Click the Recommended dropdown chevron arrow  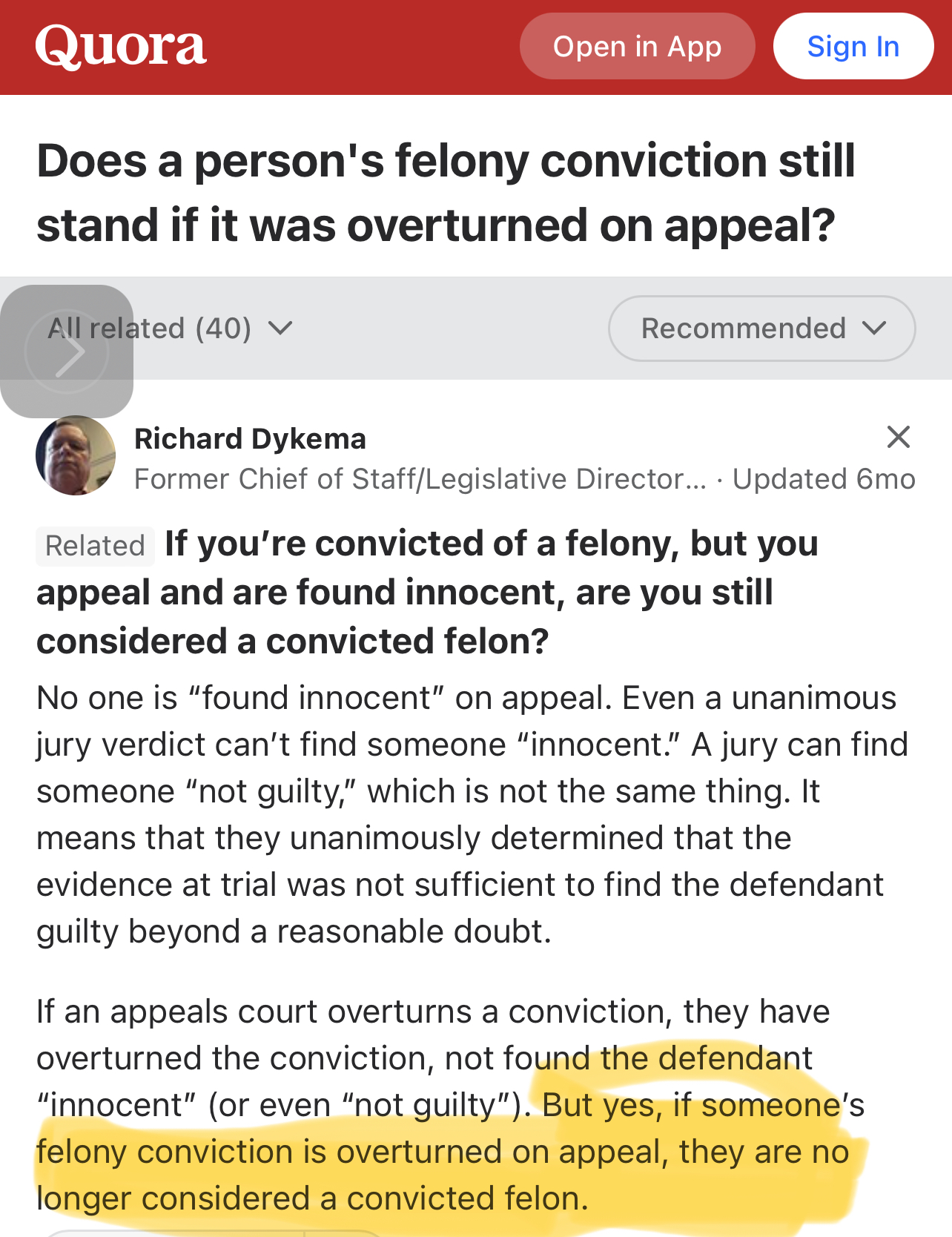click(x=875, y=328)
